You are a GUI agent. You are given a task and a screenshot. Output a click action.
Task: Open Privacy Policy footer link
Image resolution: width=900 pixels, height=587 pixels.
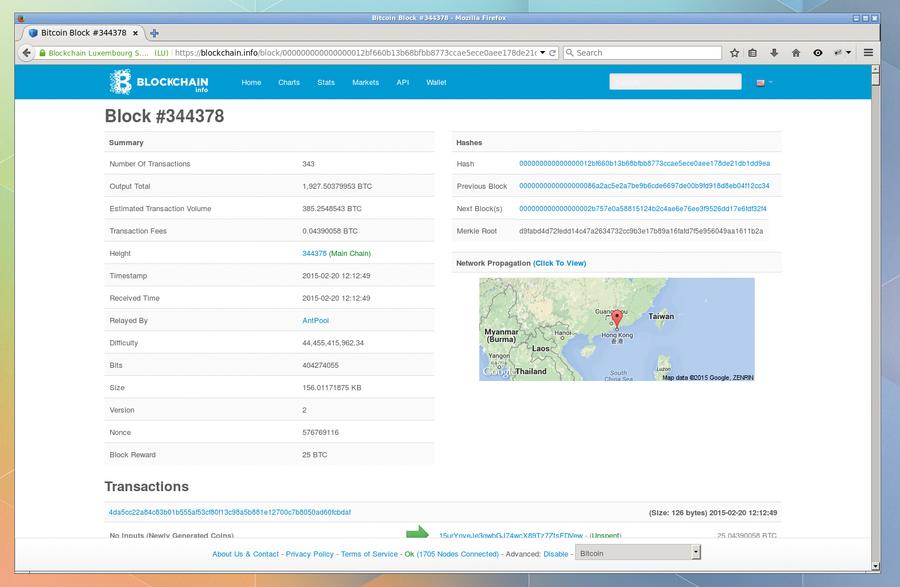(x=309, y=554)
